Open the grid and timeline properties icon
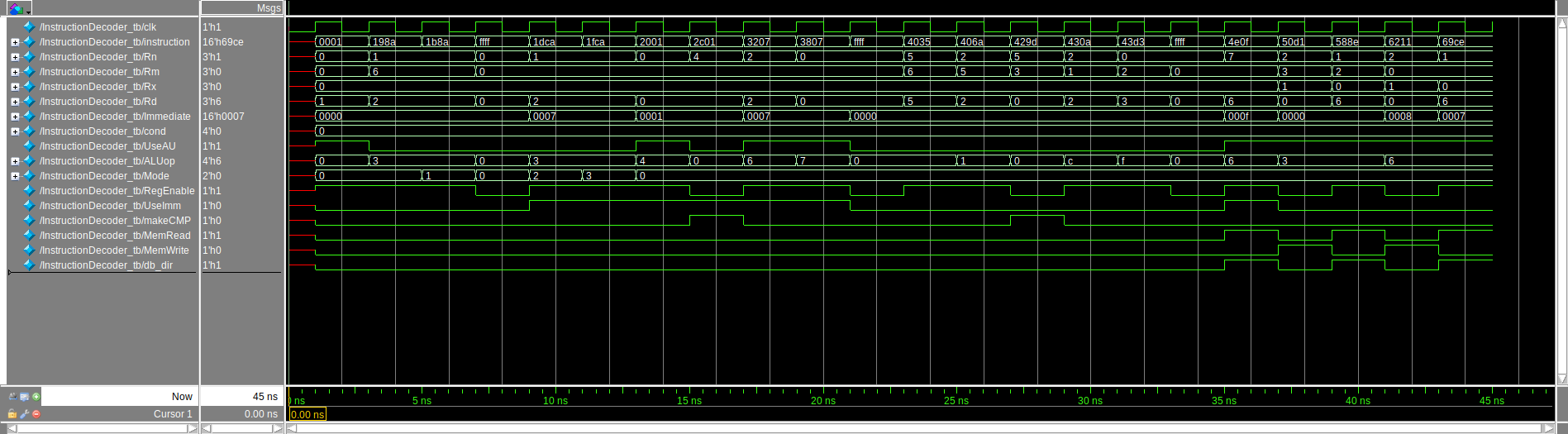1568x434 pixels. (25, 397)
